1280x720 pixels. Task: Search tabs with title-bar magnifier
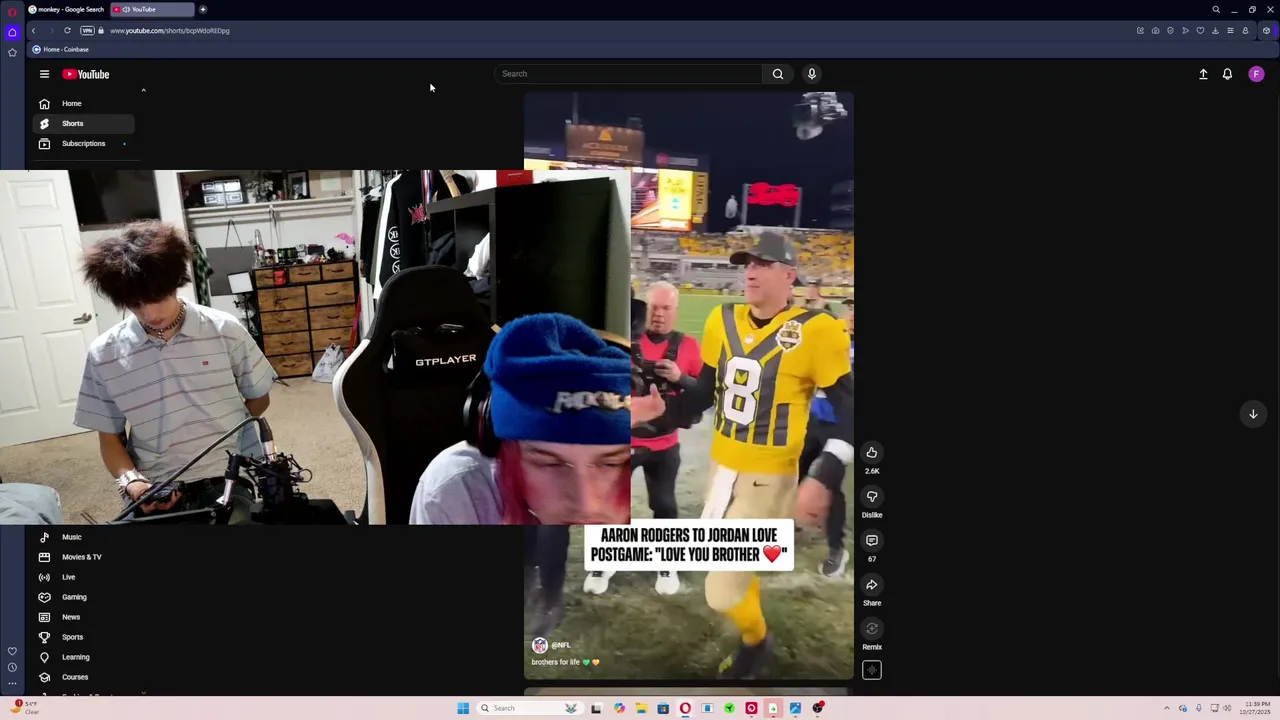click(x=1216, y=9)
